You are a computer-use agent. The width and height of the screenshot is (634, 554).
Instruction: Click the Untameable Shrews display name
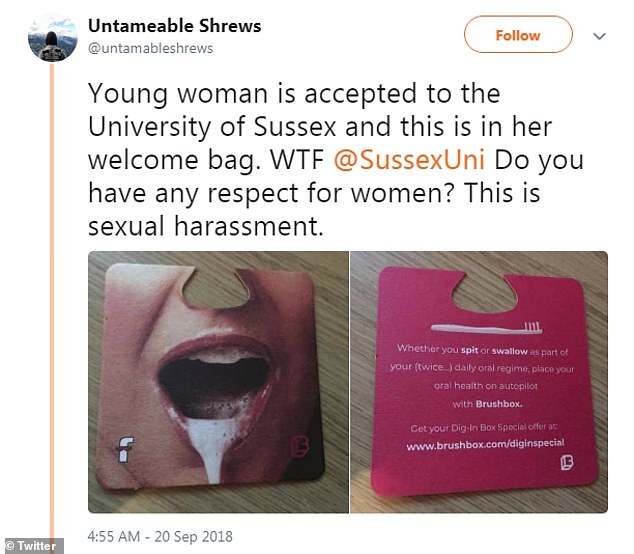click(x=175, y=26)
